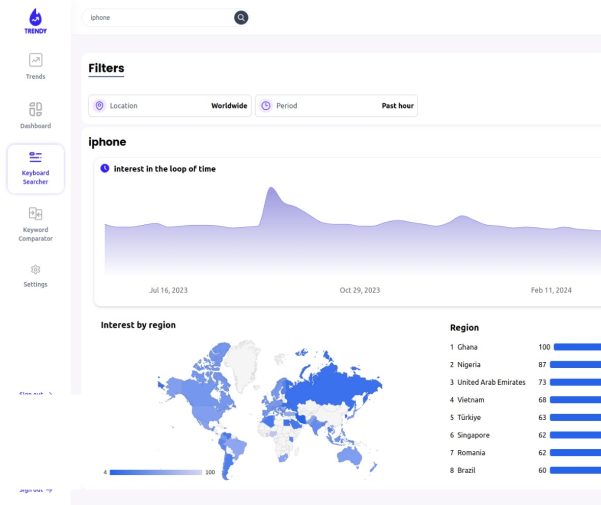Click the Filters heading
This screenshot has height=505, width=601.
coord(106,68)
